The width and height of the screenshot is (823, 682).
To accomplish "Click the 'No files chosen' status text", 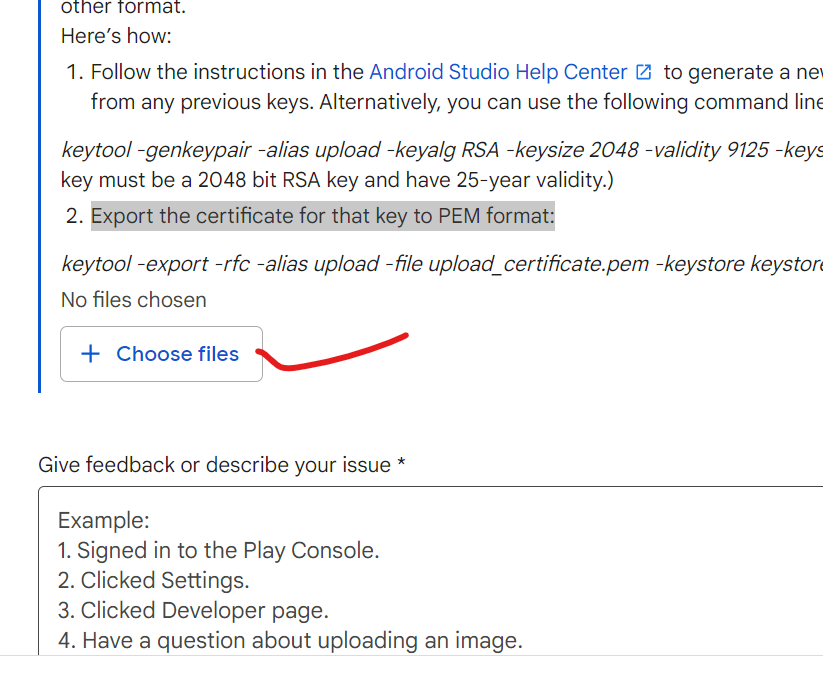I will (134, 300).
